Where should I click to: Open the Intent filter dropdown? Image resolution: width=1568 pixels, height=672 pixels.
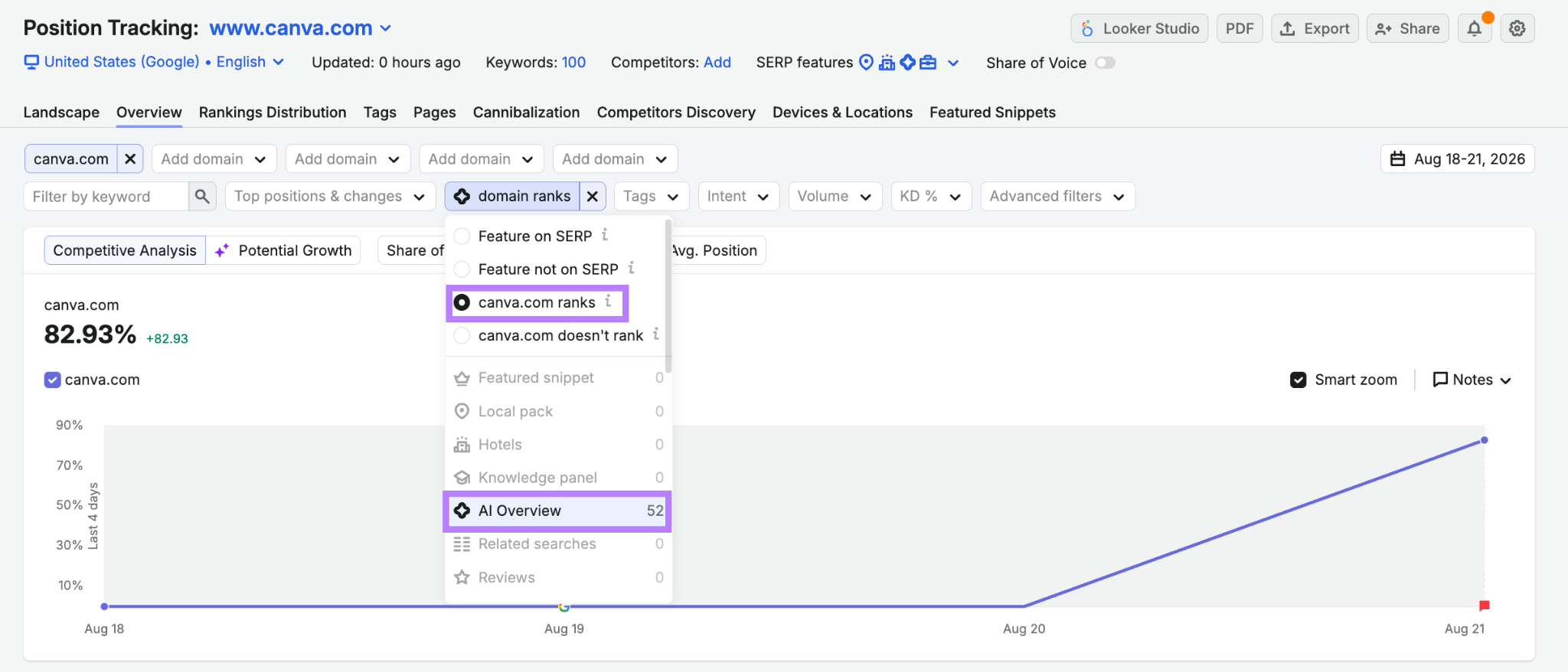coord(739,197)
